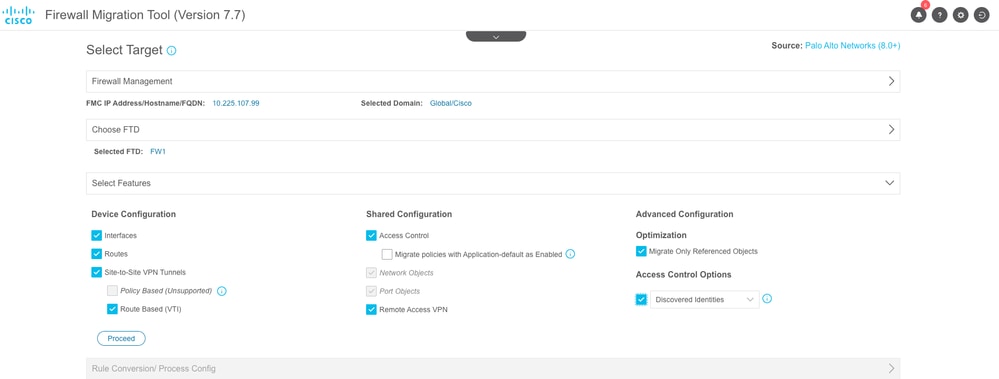Enable Migrate policies with Application-default checkbox
999x379 pixels.
coord(387,254)
